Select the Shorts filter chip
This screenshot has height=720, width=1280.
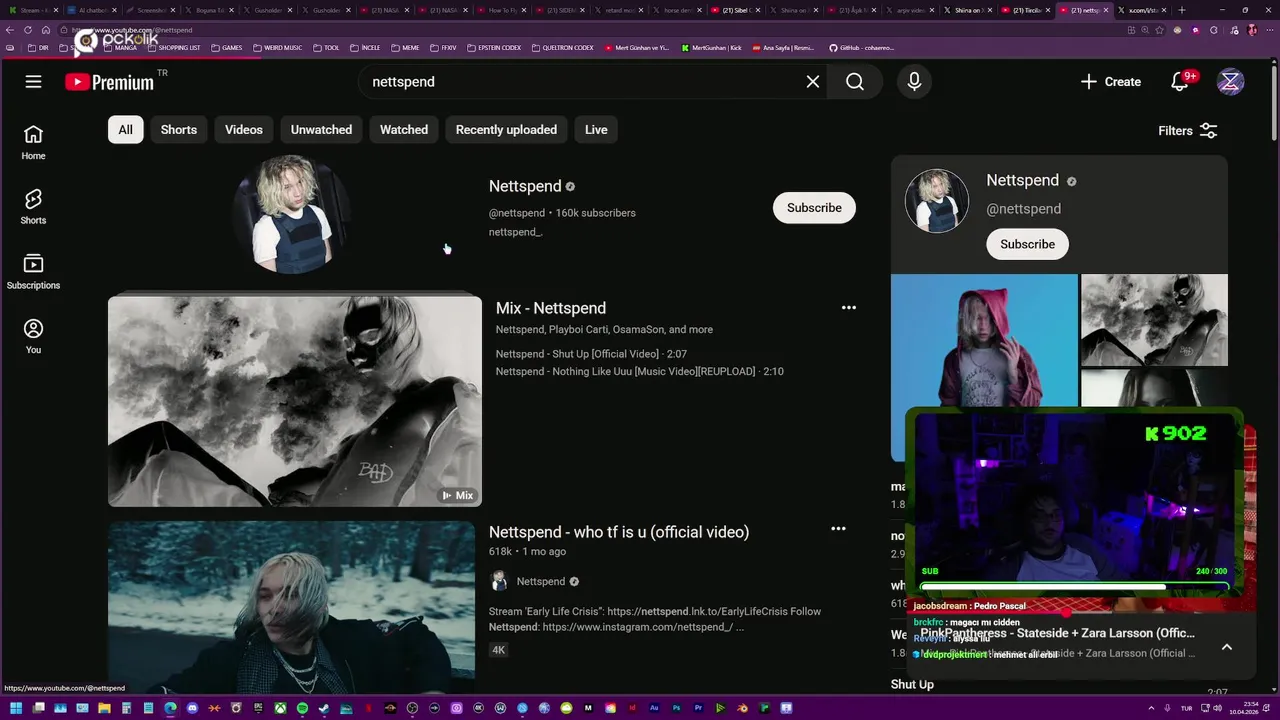click(179, 130)
